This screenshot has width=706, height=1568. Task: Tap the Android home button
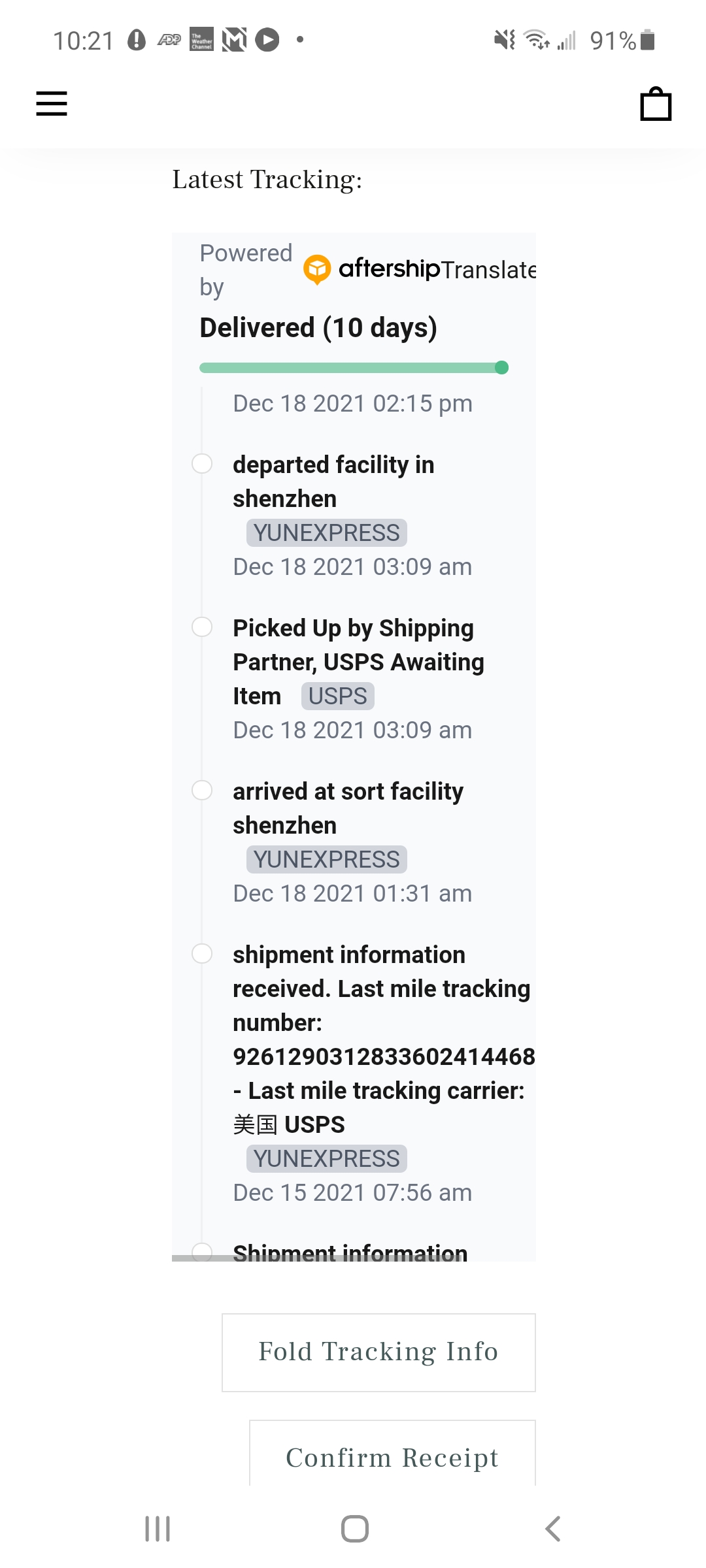355,1529
